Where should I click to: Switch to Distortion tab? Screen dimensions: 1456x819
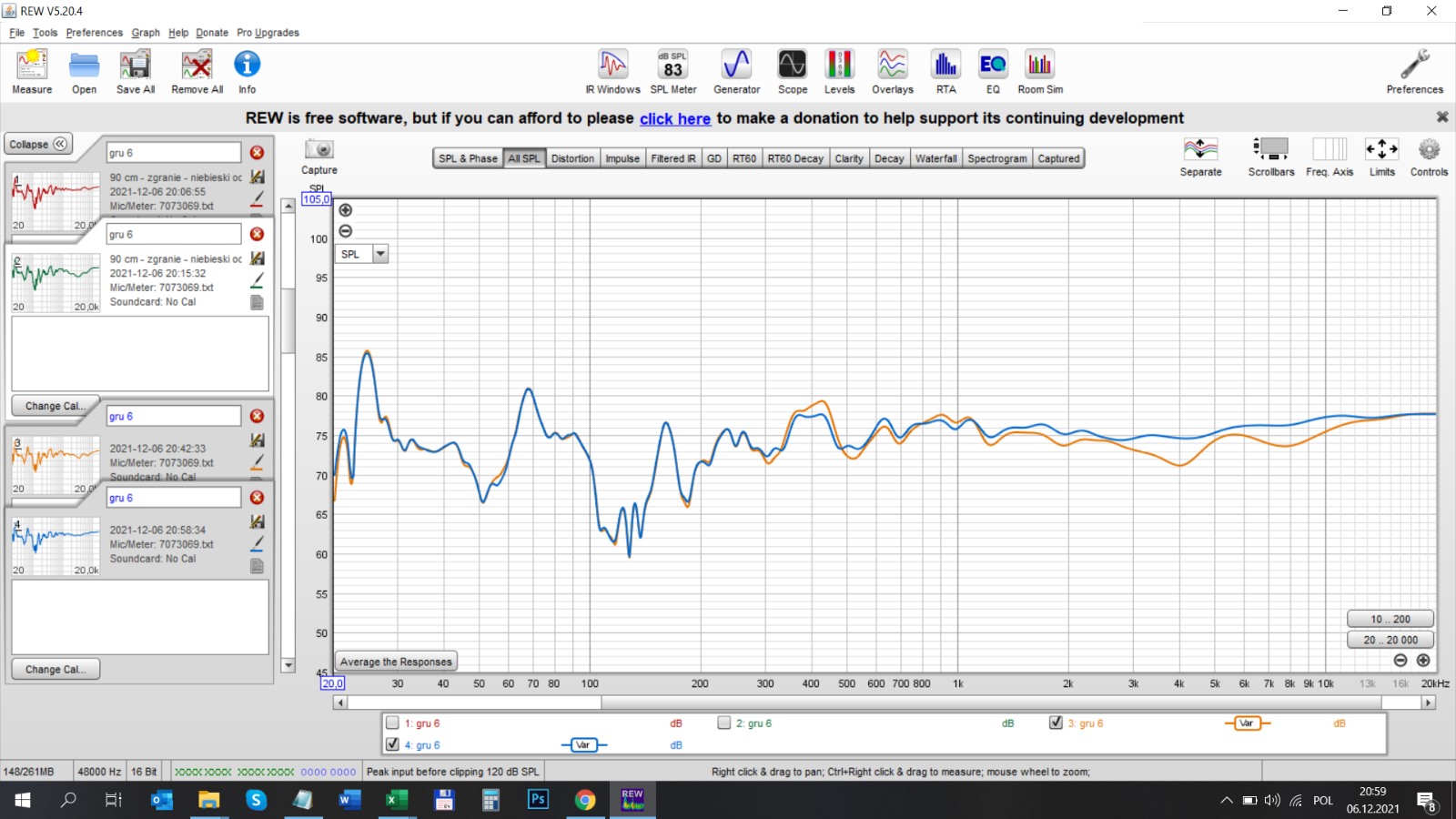coord(572,158)
